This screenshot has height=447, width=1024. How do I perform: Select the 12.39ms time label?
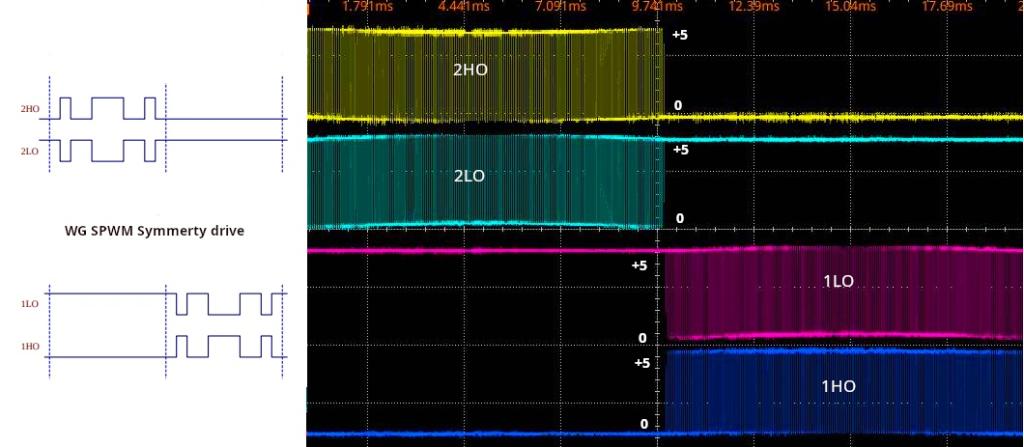753,7
